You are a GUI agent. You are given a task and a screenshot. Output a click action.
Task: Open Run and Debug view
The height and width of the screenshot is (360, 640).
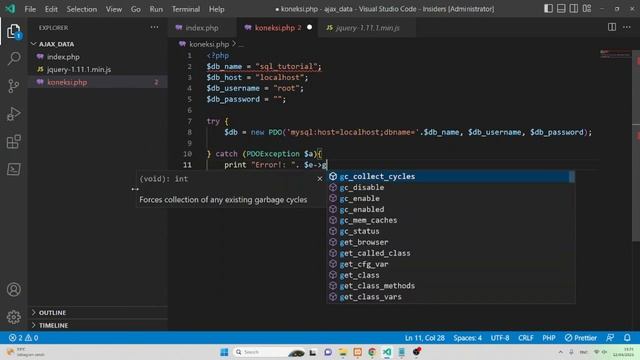click(13, 114)
